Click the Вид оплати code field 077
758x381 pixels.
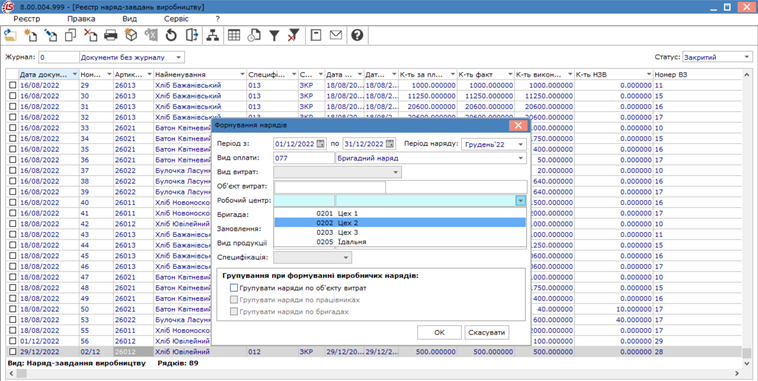[304, 158]
